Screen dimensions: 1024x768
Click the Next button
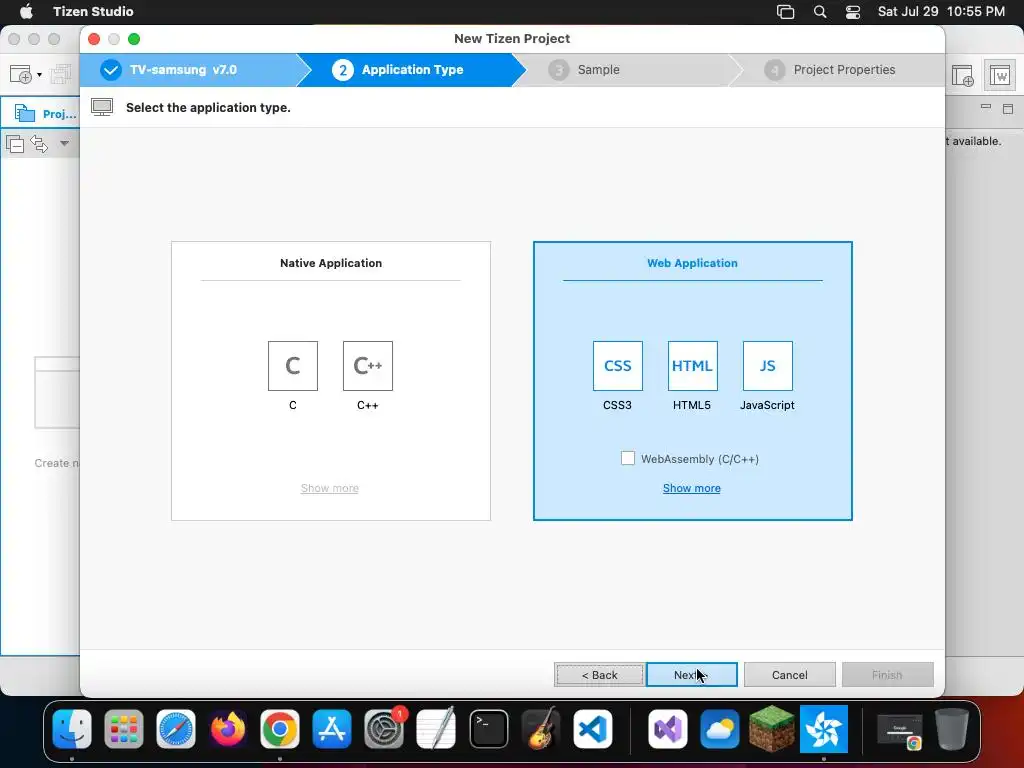(x=692, y=675)
